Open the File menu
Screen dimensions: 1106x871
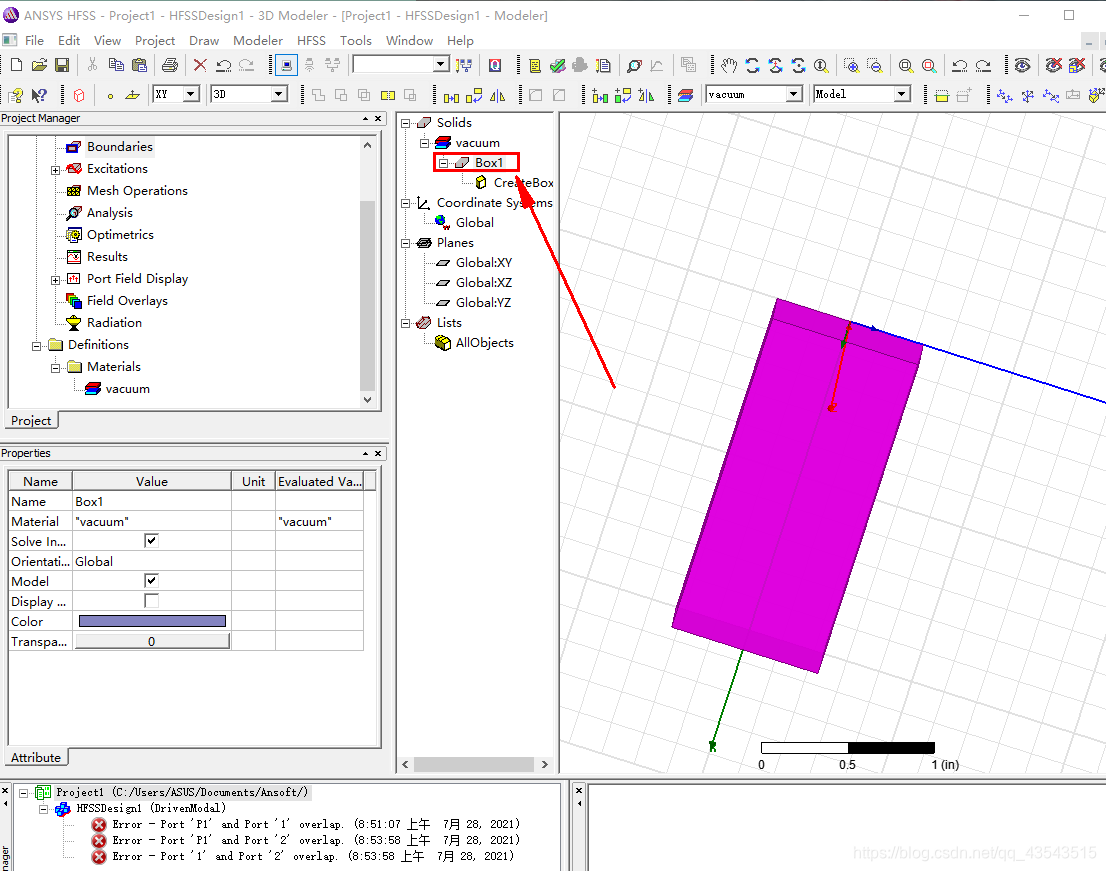pos(34,40)
